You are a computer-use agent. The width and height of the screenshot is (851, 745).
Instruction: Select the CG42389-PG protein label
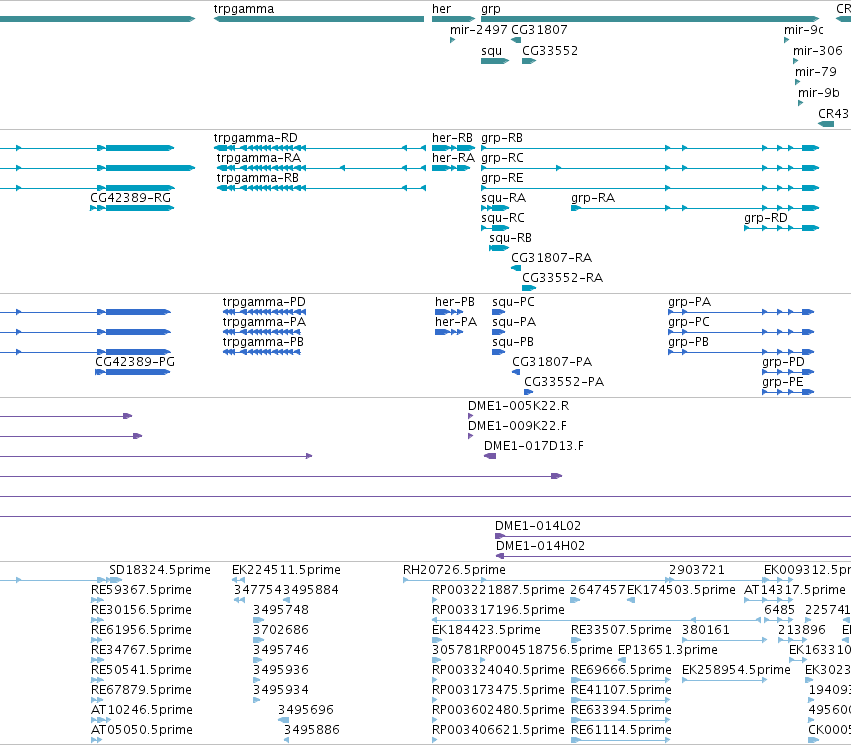(135, 362)
